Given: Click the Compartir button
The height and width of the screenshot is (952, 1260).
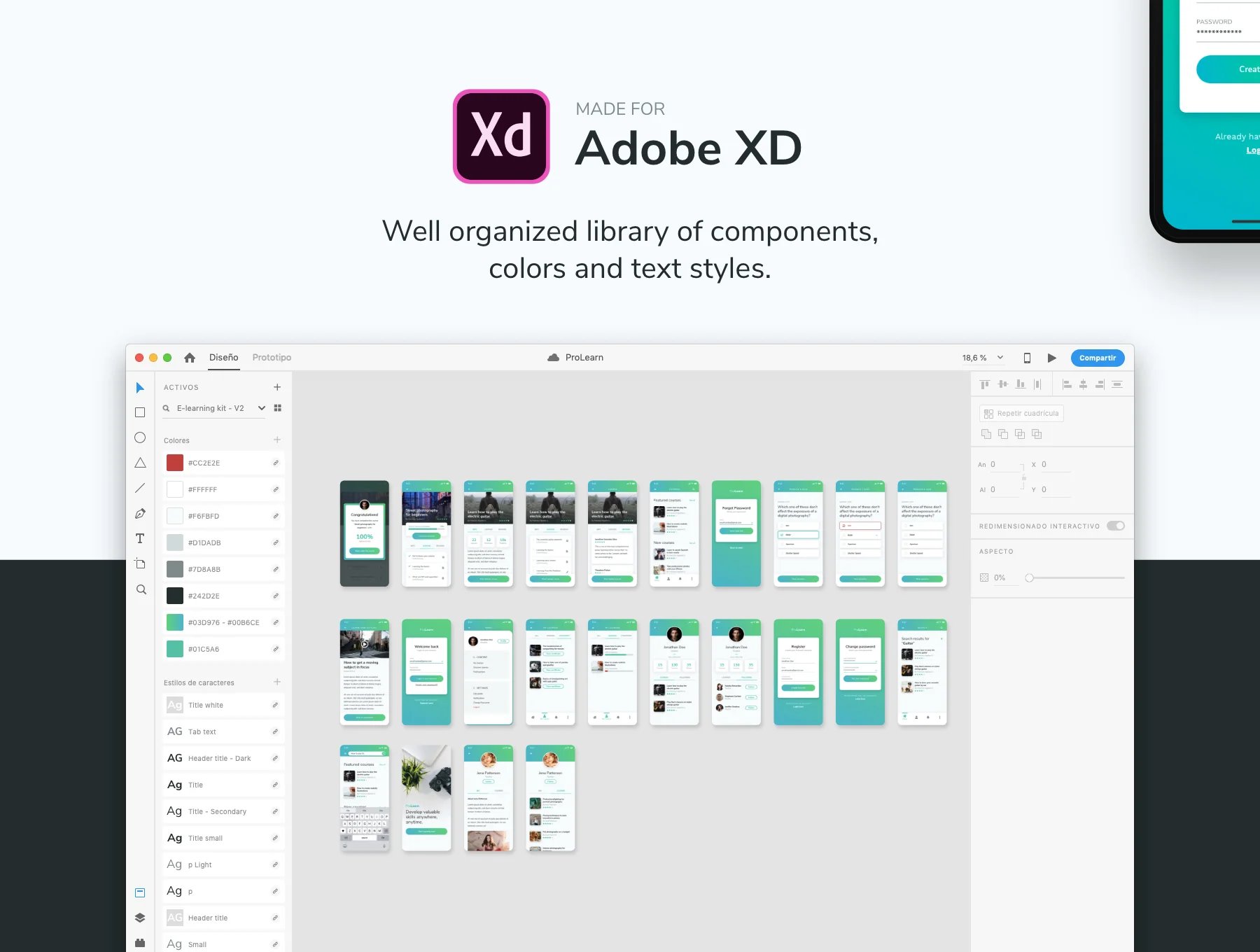Looking at the screenshot, I should [x=1098, y=358].
